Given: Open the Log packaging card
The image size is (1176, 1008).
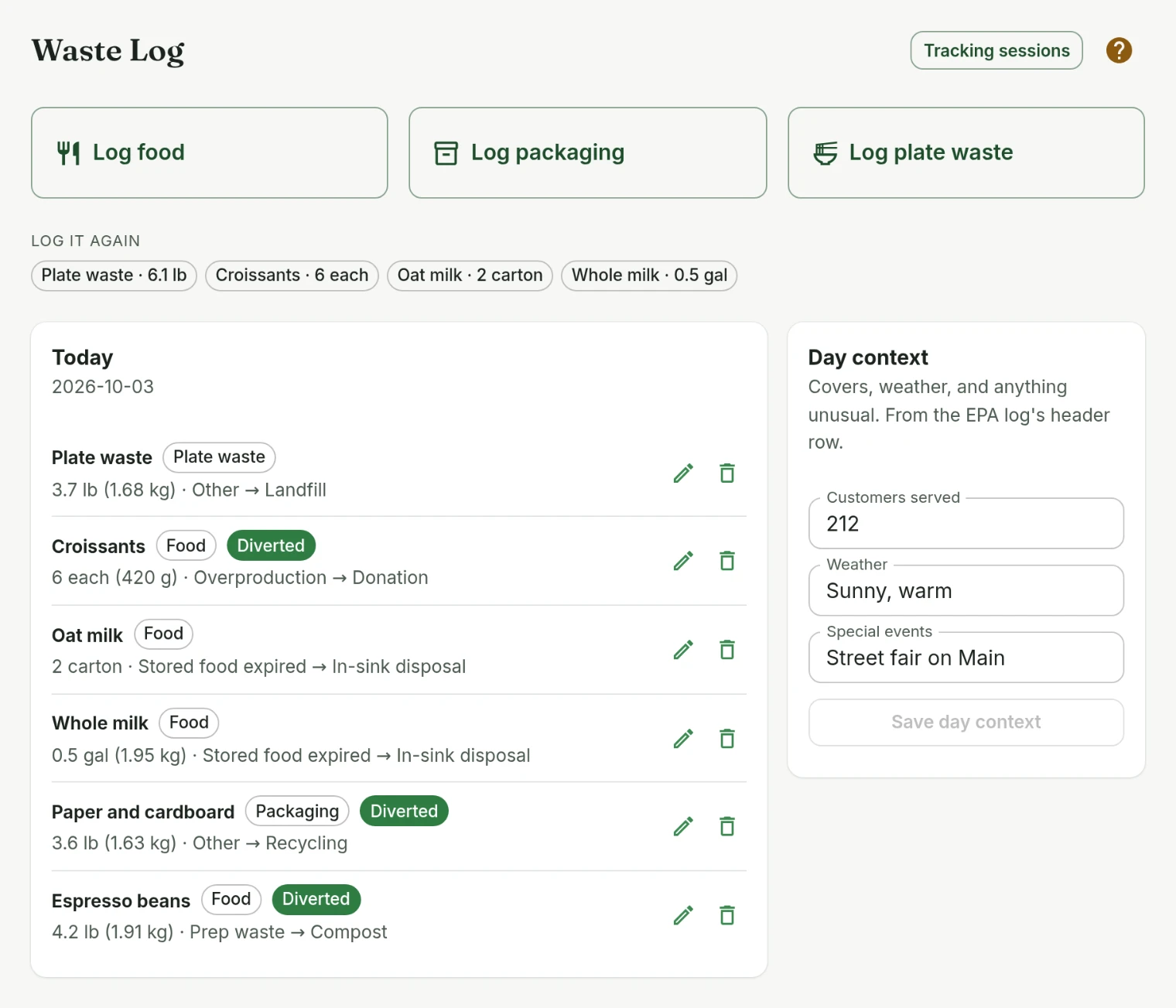Looking at the screenshot, I should click(x=588, y=152).
